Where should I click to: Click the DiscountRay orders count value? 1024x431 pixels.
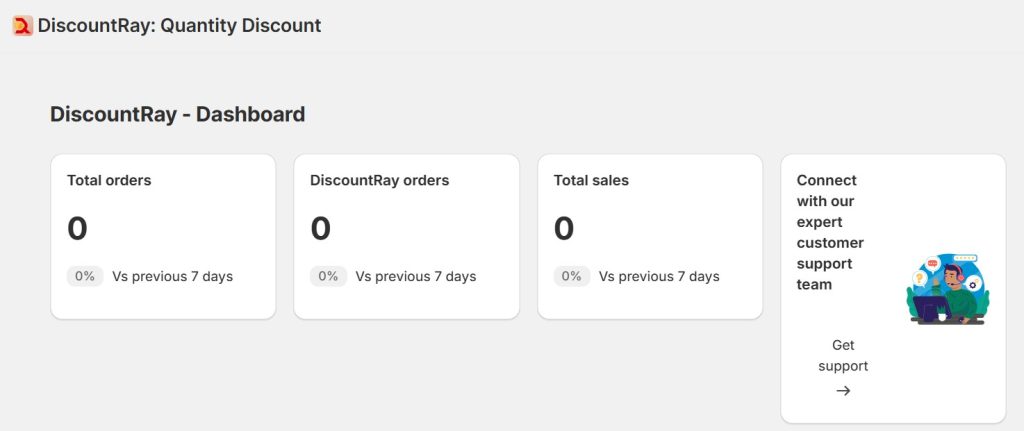pos(320,229)
